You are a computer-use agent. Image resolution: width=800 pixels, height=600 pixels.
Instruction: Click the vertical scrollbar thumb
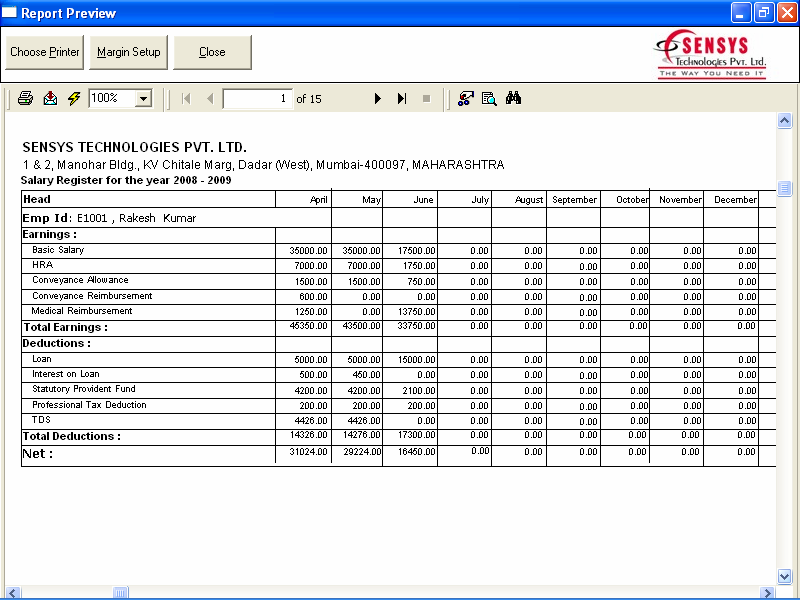(x=784, y=188)
